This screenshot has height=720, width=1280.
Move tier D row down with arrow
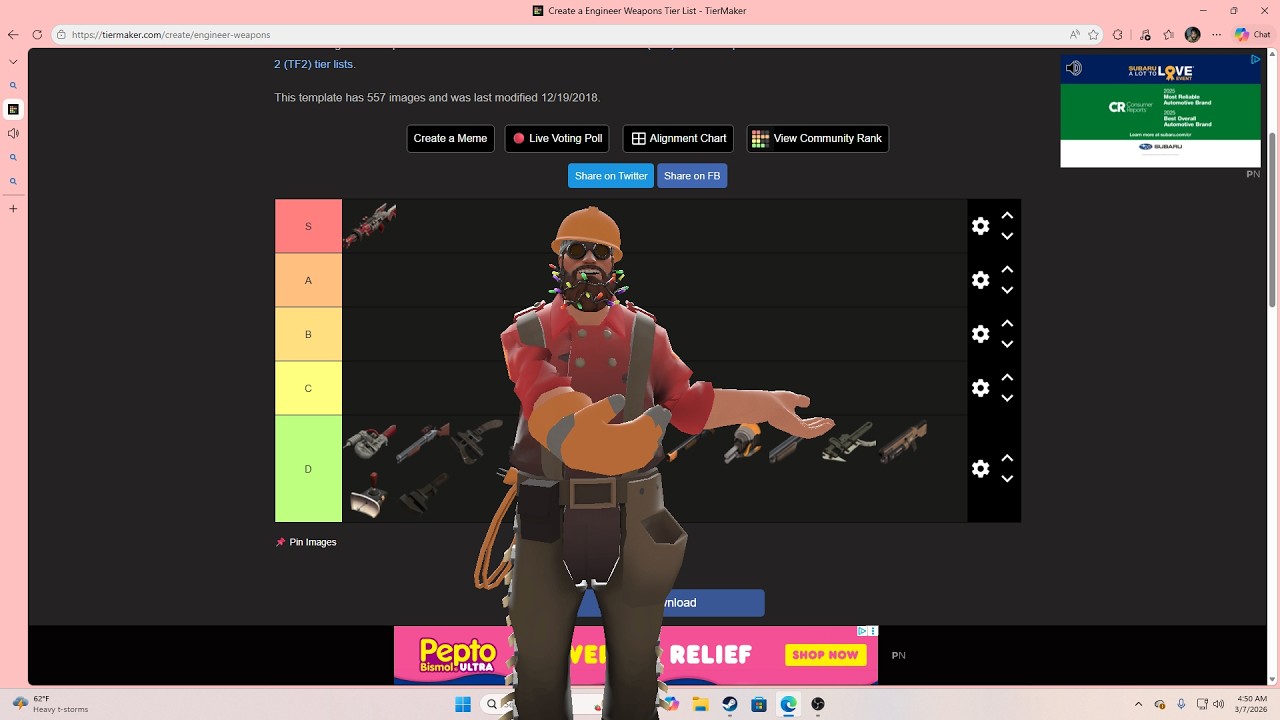click(x=1007, y=479)
